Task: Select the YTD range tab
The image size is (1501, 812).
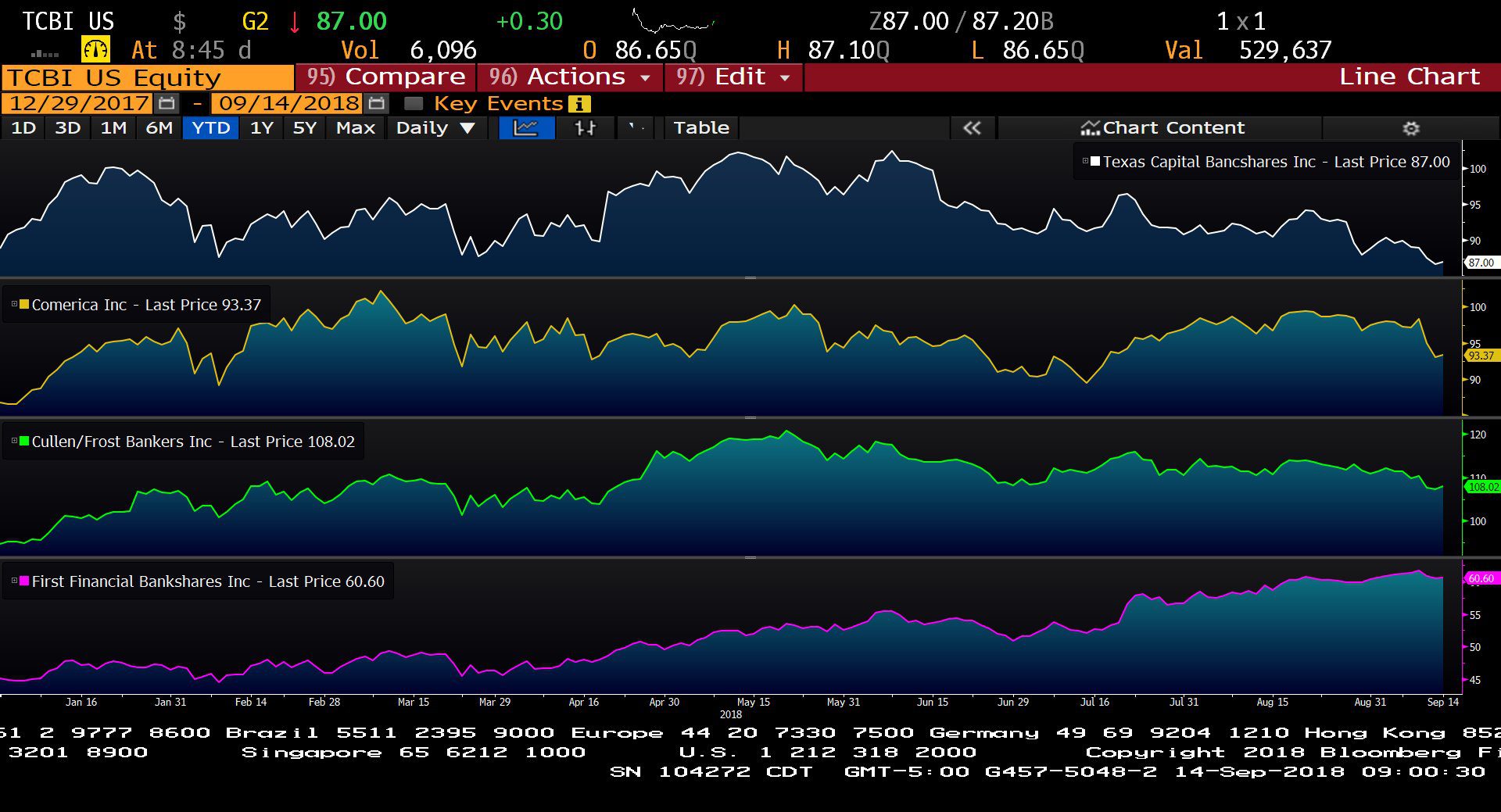Action: [x=211, y=128]
